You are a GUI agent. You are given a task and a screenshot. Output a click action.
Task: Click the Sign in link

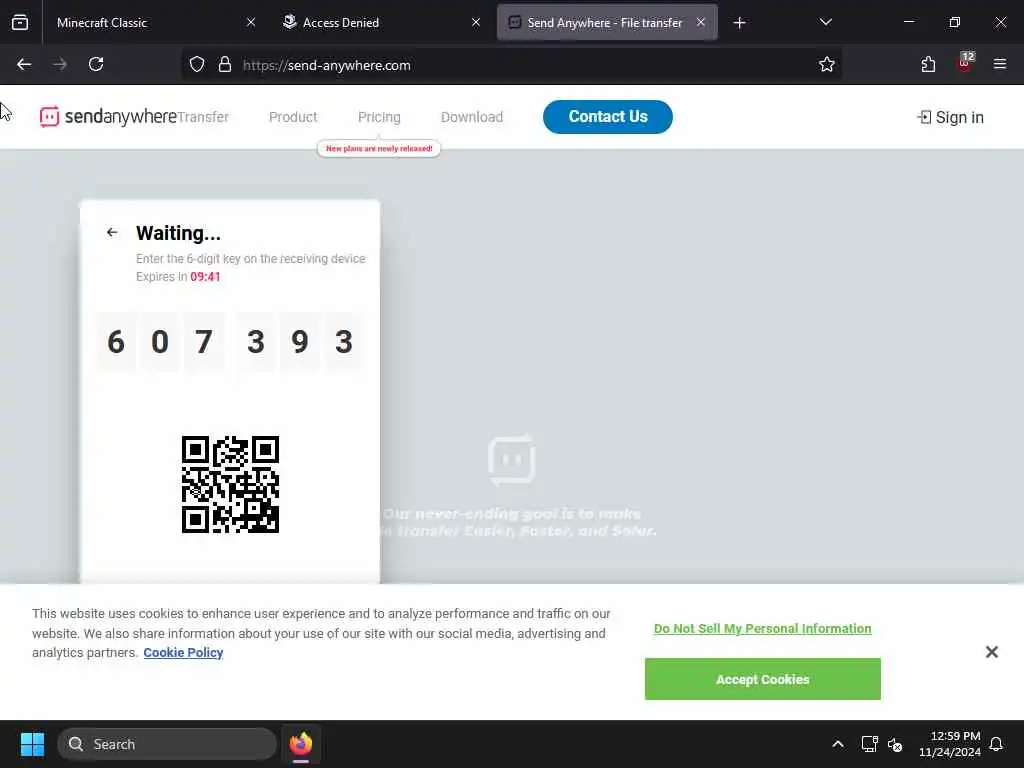pos(950,118)
